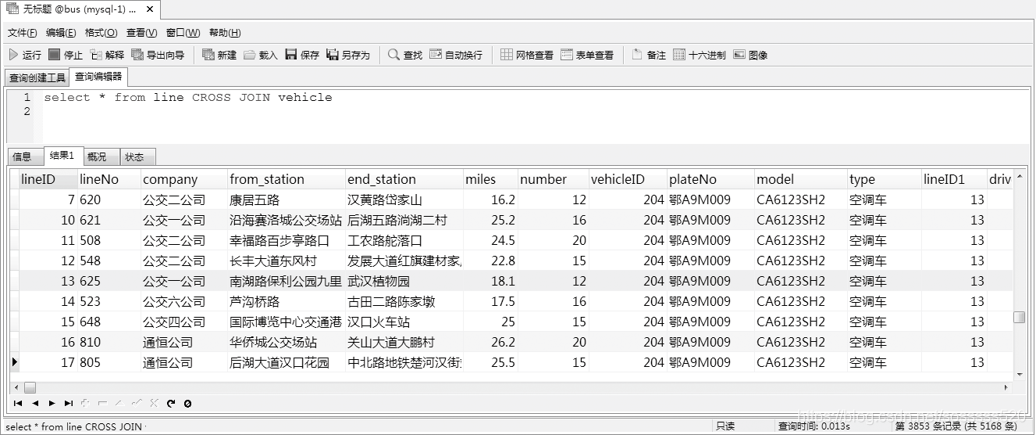Open the 备注 memo view

pyautogui.click(x=648, y=55)
